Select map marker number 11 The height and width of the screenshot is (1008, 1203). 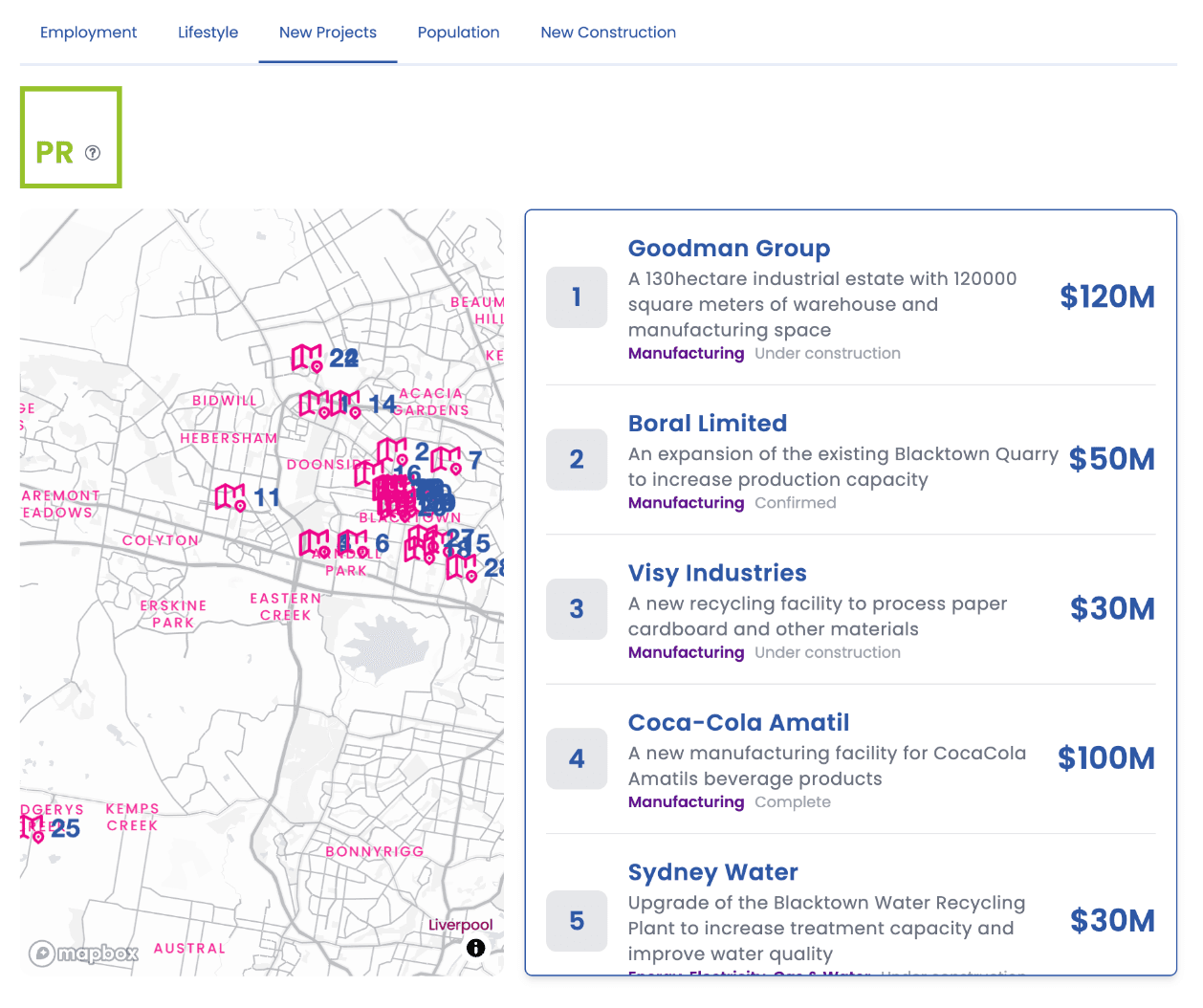click(230, 497)
